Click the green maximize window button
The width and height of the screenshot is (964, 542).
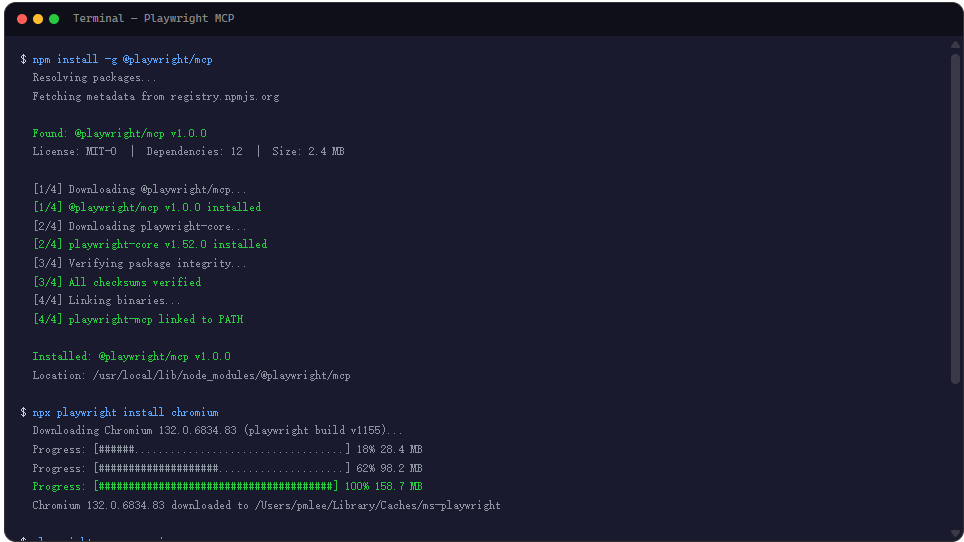(54, 19)
